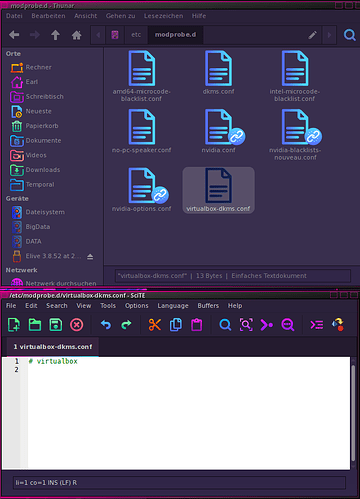The image size is (360, 499).
Task: Open SciTE File menu
Action: 11,306
